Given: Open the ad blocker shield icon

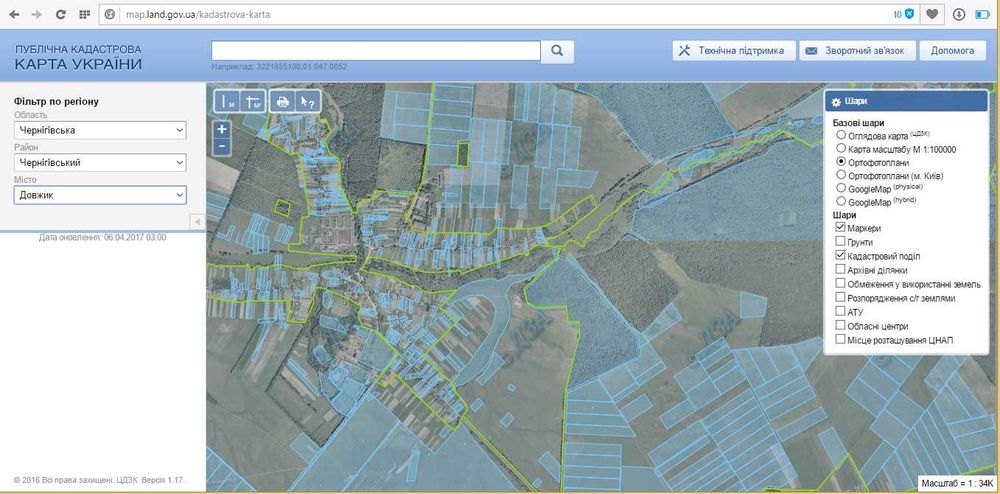Looking at the screenshot, I should [x=909, y=14].
